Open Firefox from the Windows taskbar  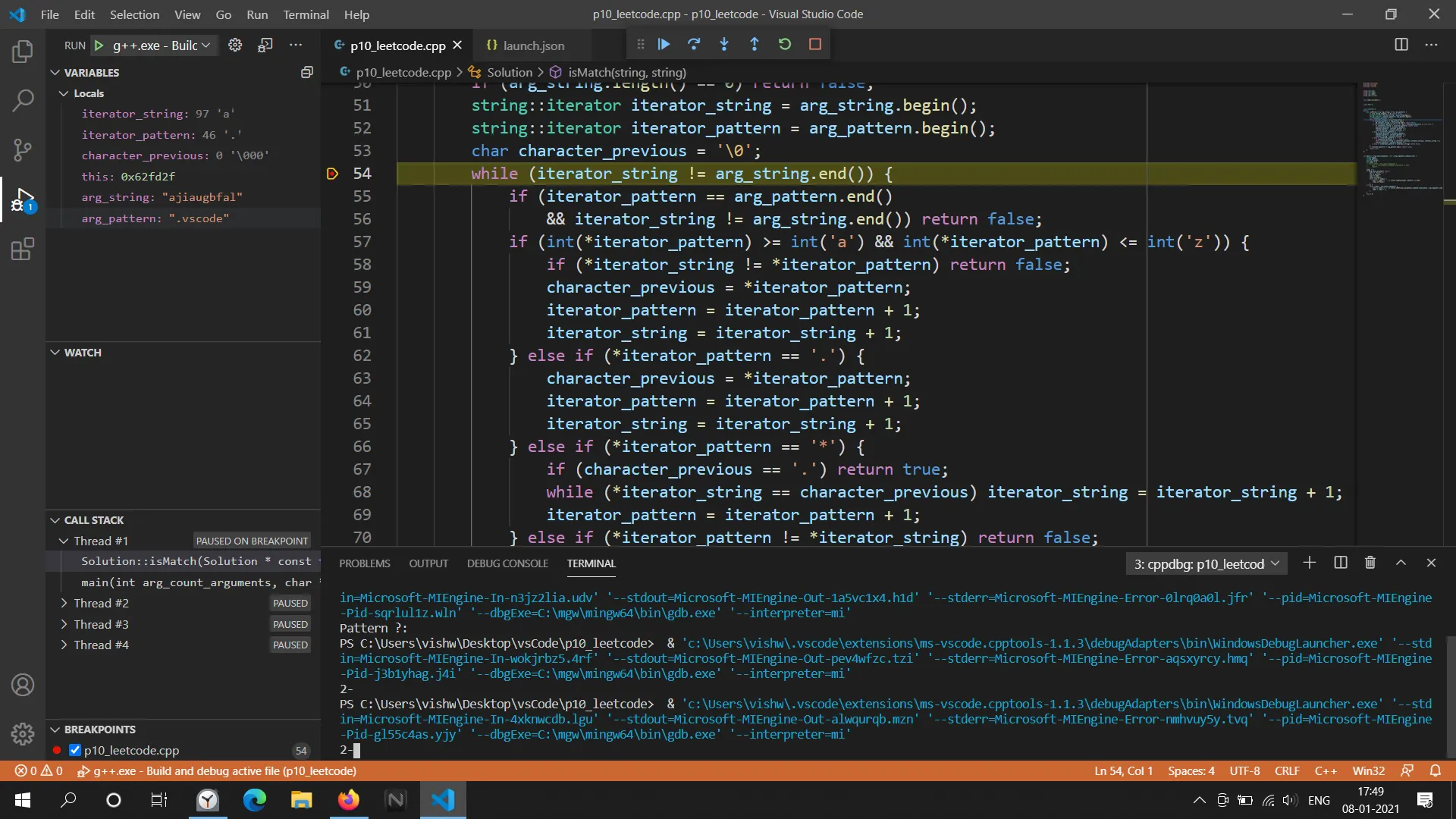349,800
